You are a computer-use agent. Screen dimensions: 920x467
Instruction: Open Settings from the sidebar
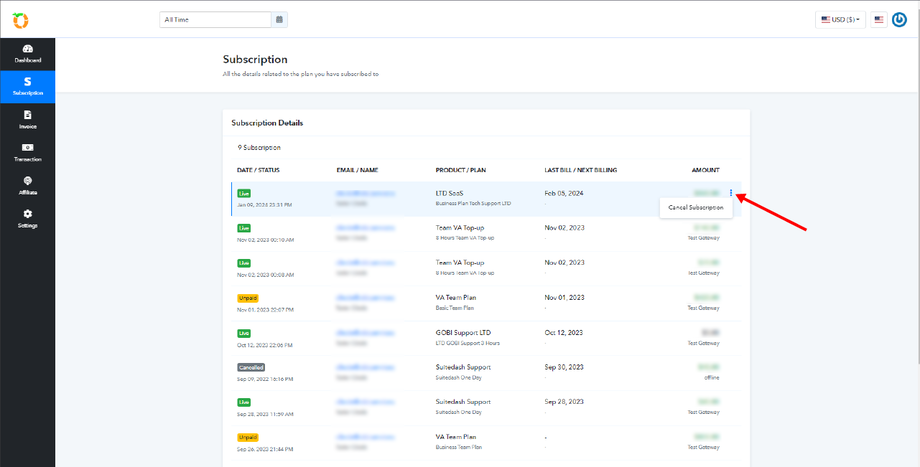click(27, 218)
